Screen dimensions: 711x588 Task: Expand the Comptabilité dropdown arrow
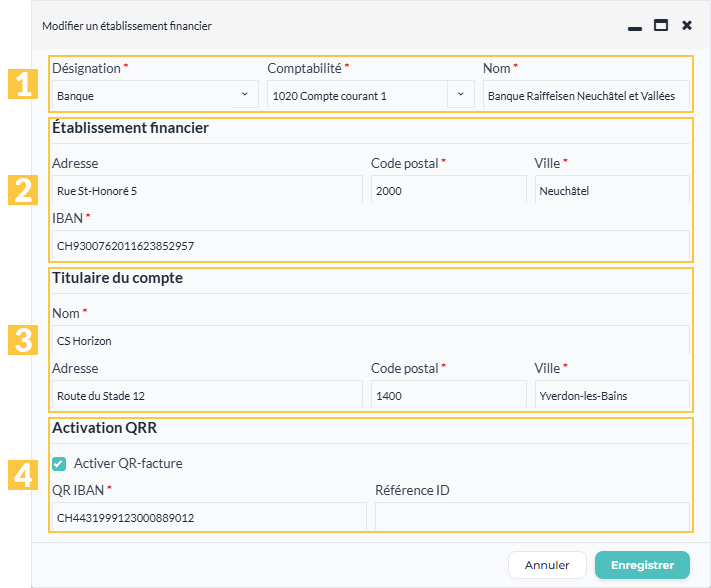pyautogui.click(x=461, y=94)
